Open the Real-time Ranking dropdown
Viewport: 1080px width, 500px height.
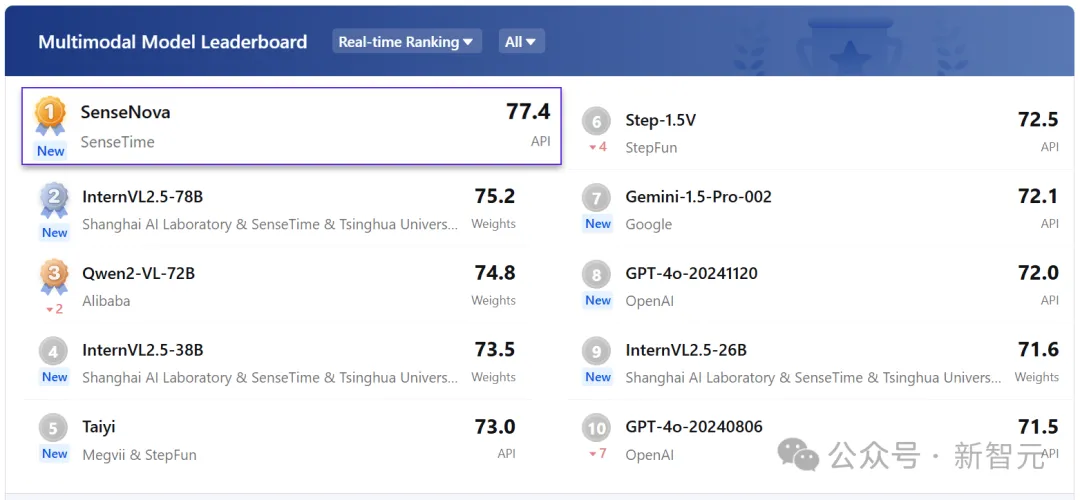(x=407, y=41)
